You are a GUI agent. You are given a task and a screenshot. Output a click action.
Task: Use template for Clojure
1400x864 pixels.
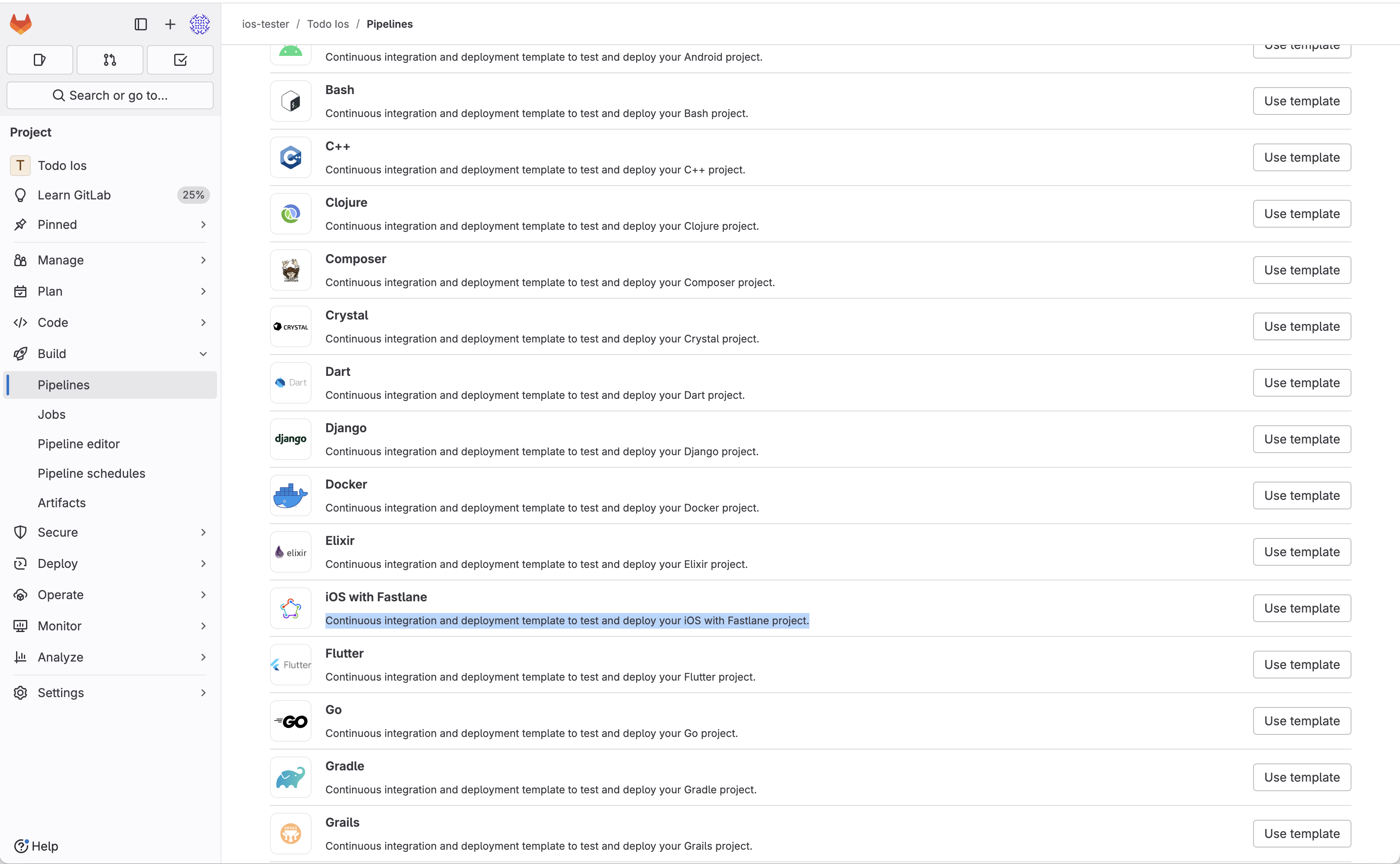(1302, 214)
